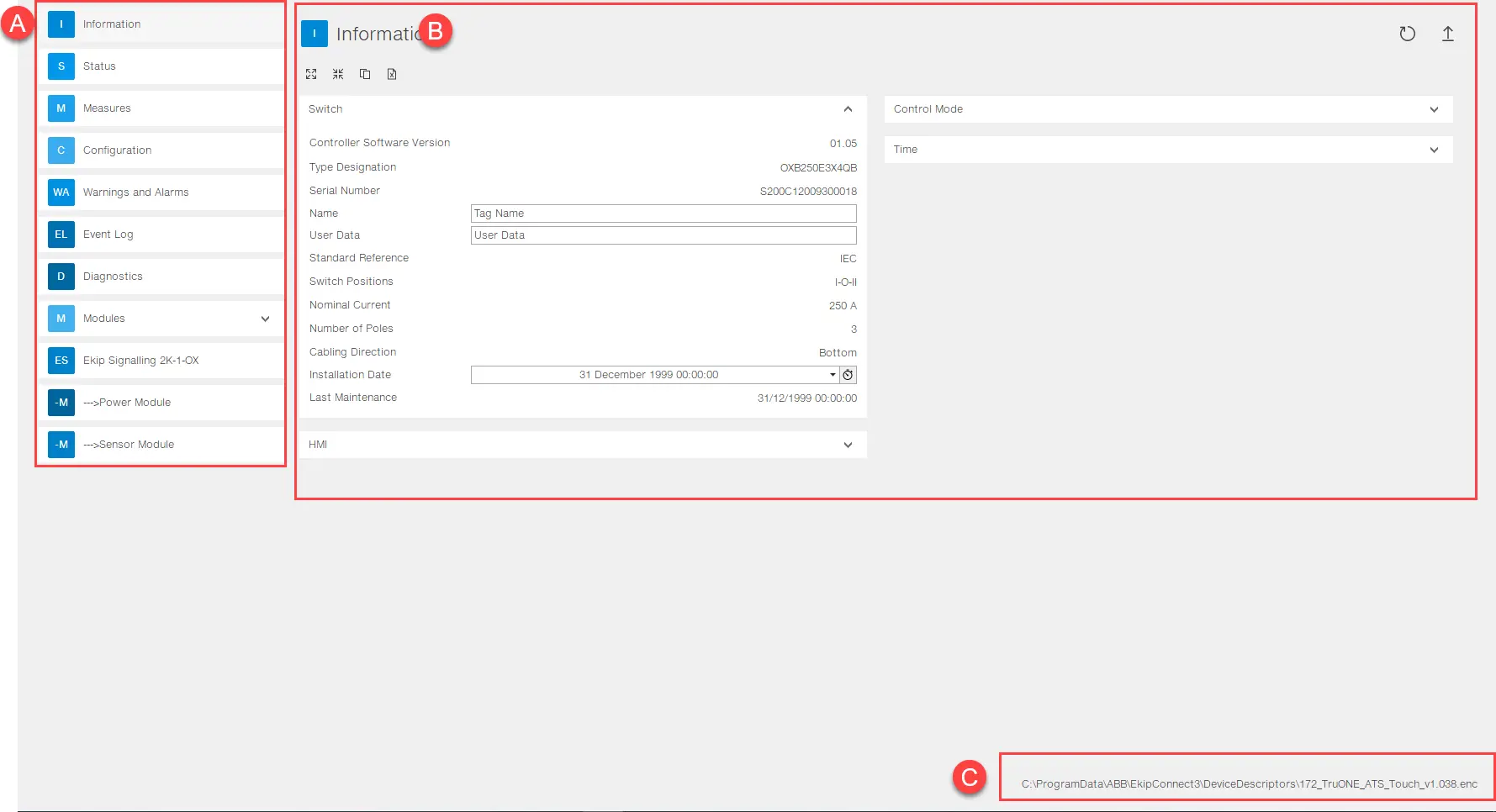
Task: Click the refresh icon in the page header
Action: [1407, 34]
